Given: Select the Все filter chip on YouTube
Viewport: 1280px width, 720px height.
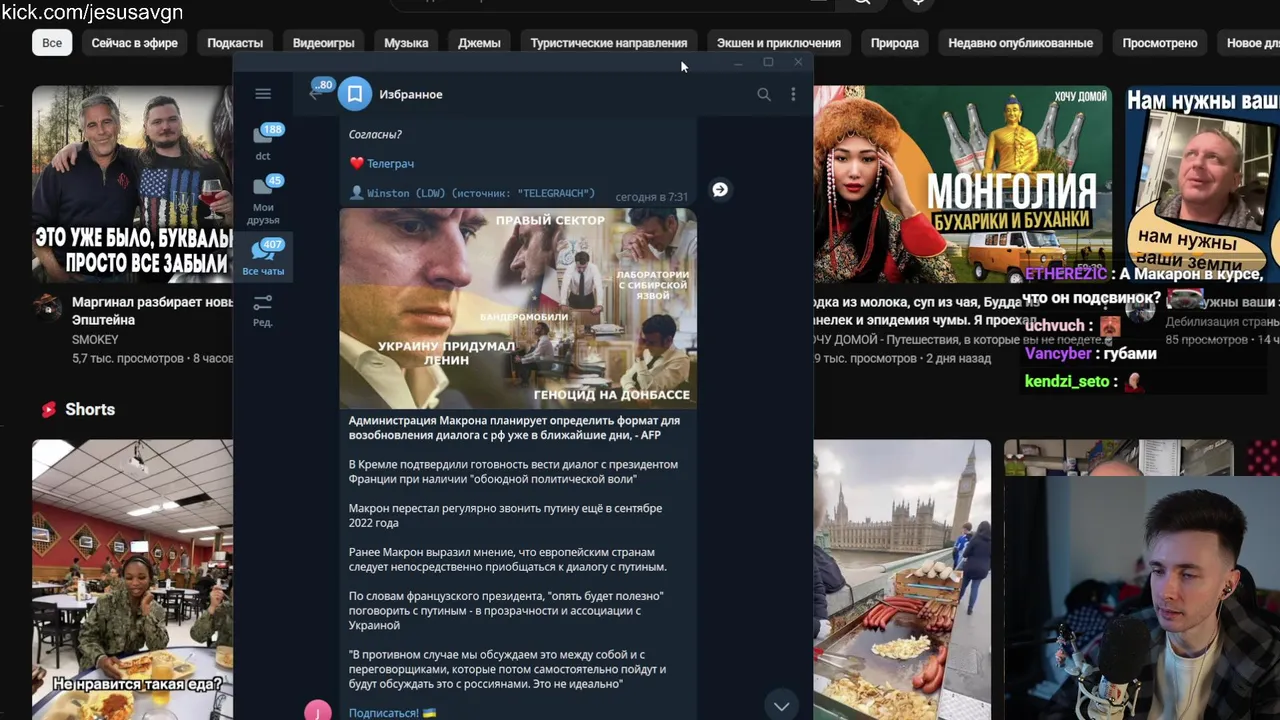Looking at the screenshot, I should coord(52,43).
